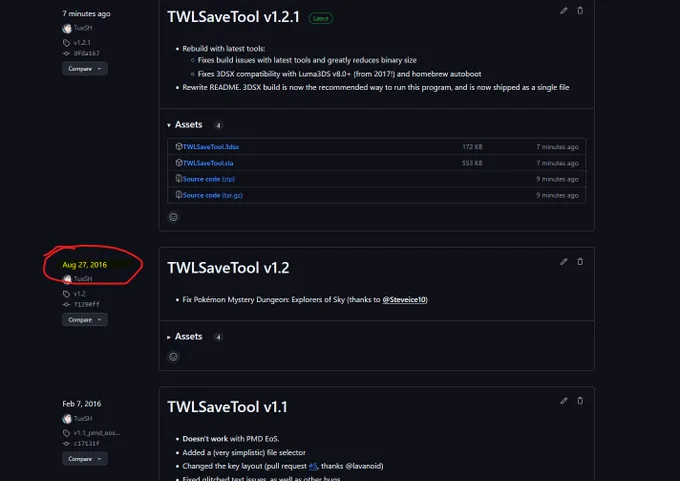Open commit 71290ff
Image resolution: width=680 pixels, height=481 pixels.
(86, 304)
